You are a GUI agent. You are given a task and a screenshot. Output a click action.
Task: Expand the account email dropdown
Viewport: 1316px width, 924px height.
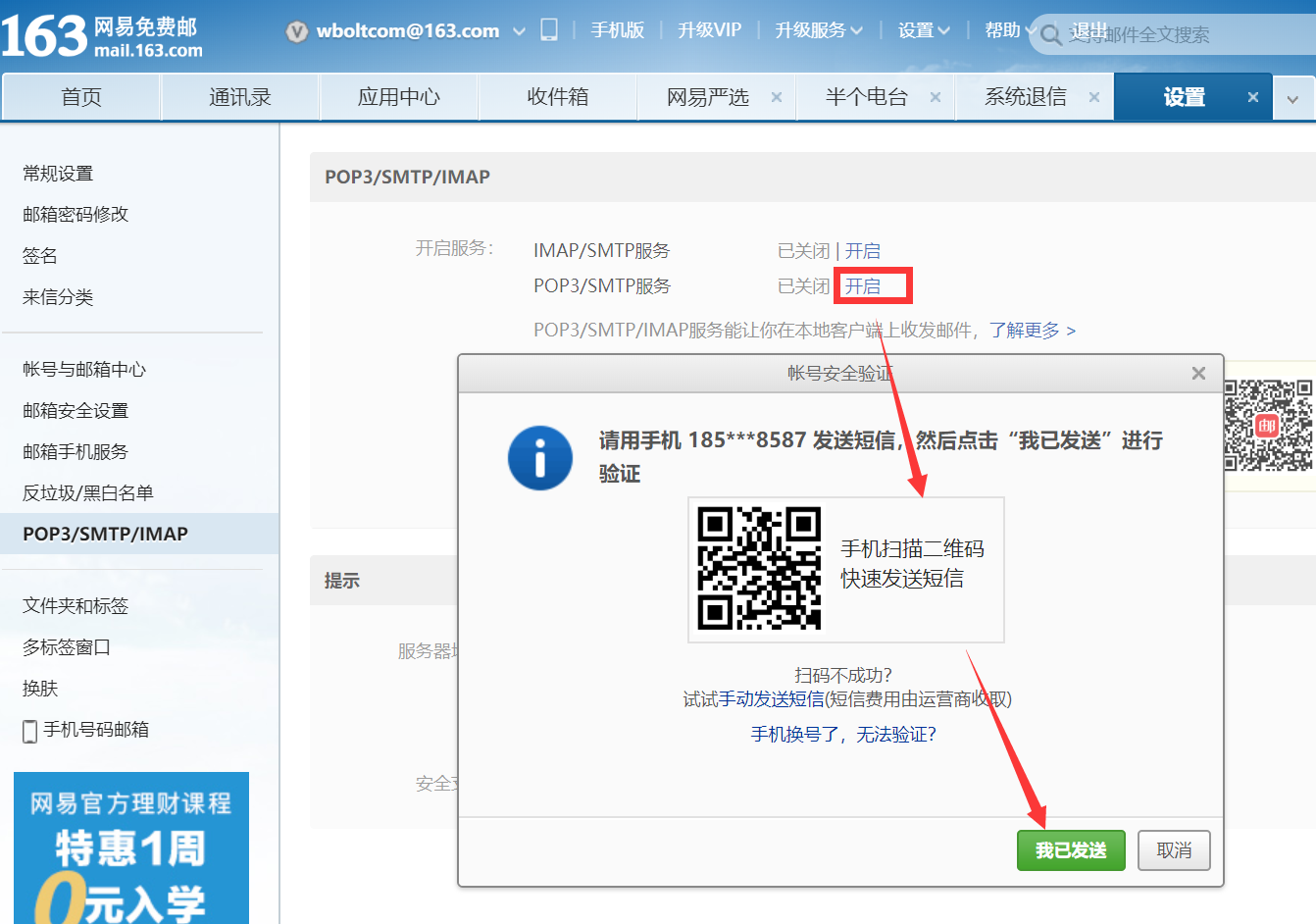point(519,30)
